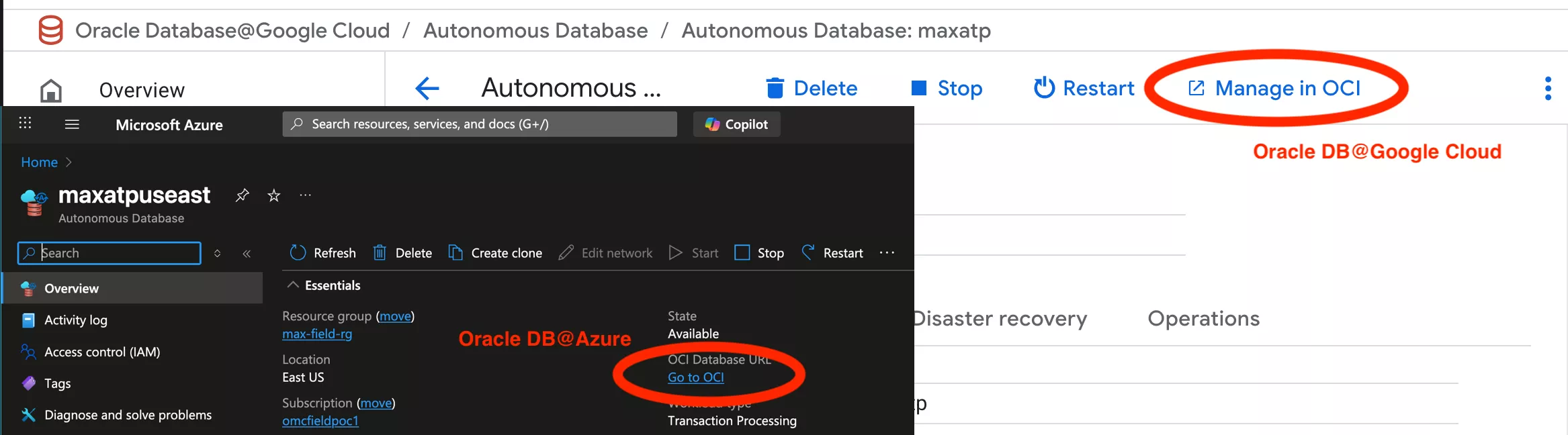
Task: Click Manage in OCI button
Action: [1275, 88]
